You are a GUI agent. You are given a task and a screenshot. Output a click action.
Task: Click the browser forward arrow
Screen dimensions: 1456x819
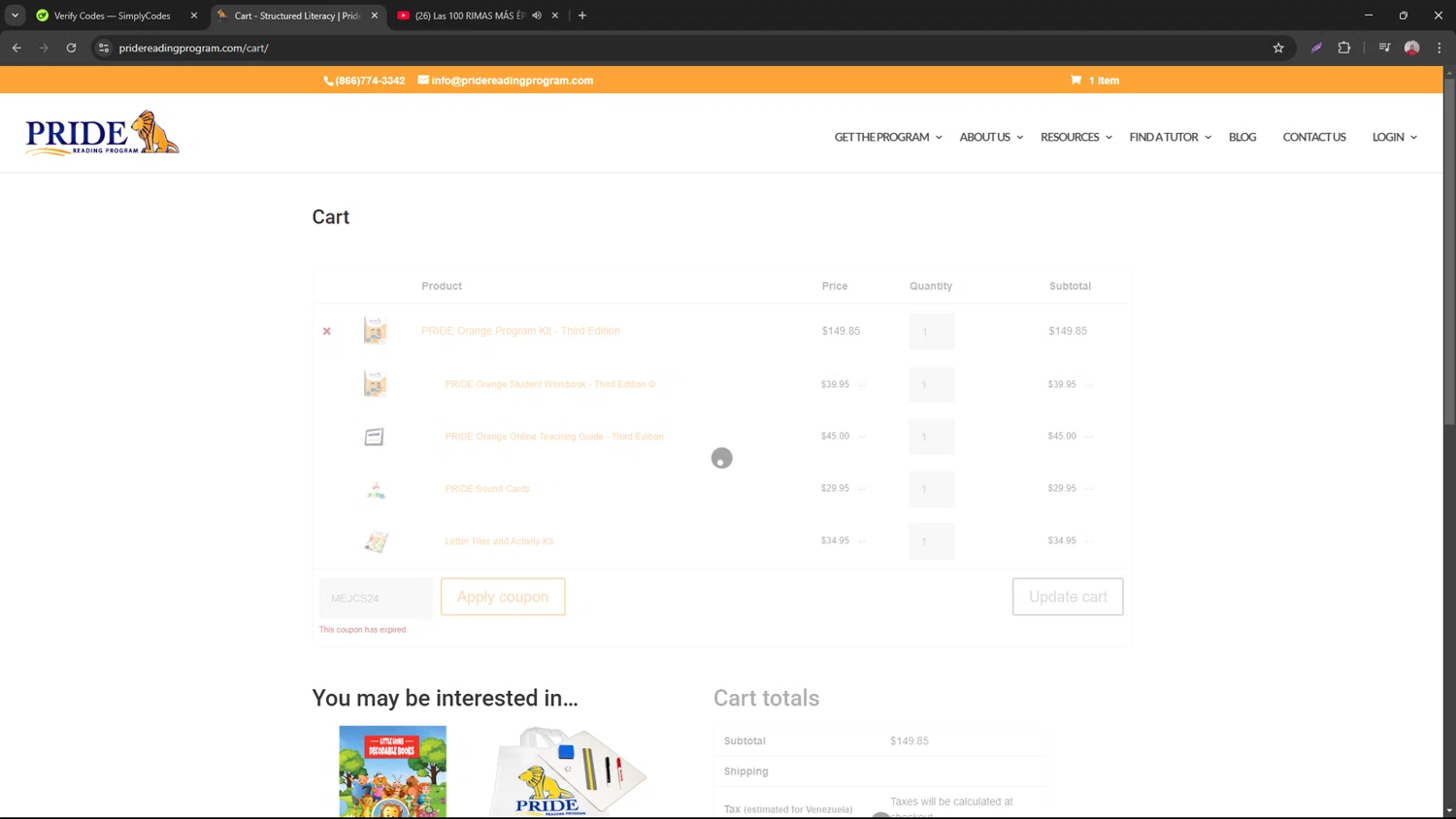(x=44, y=48)
